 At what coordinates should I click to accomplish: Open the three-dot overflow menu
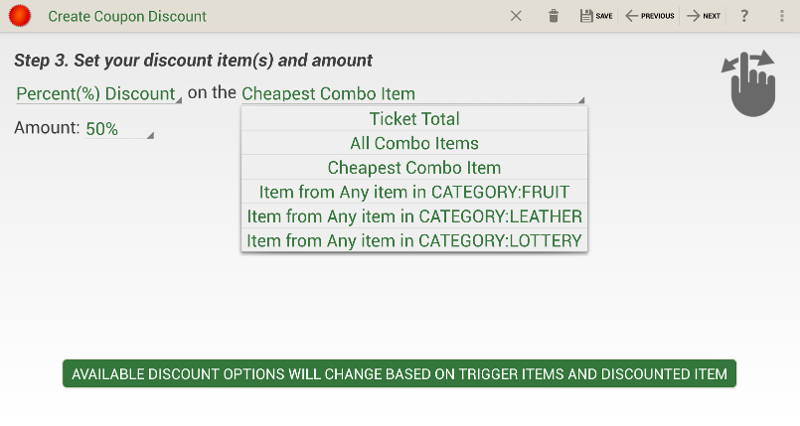(782, 16)
